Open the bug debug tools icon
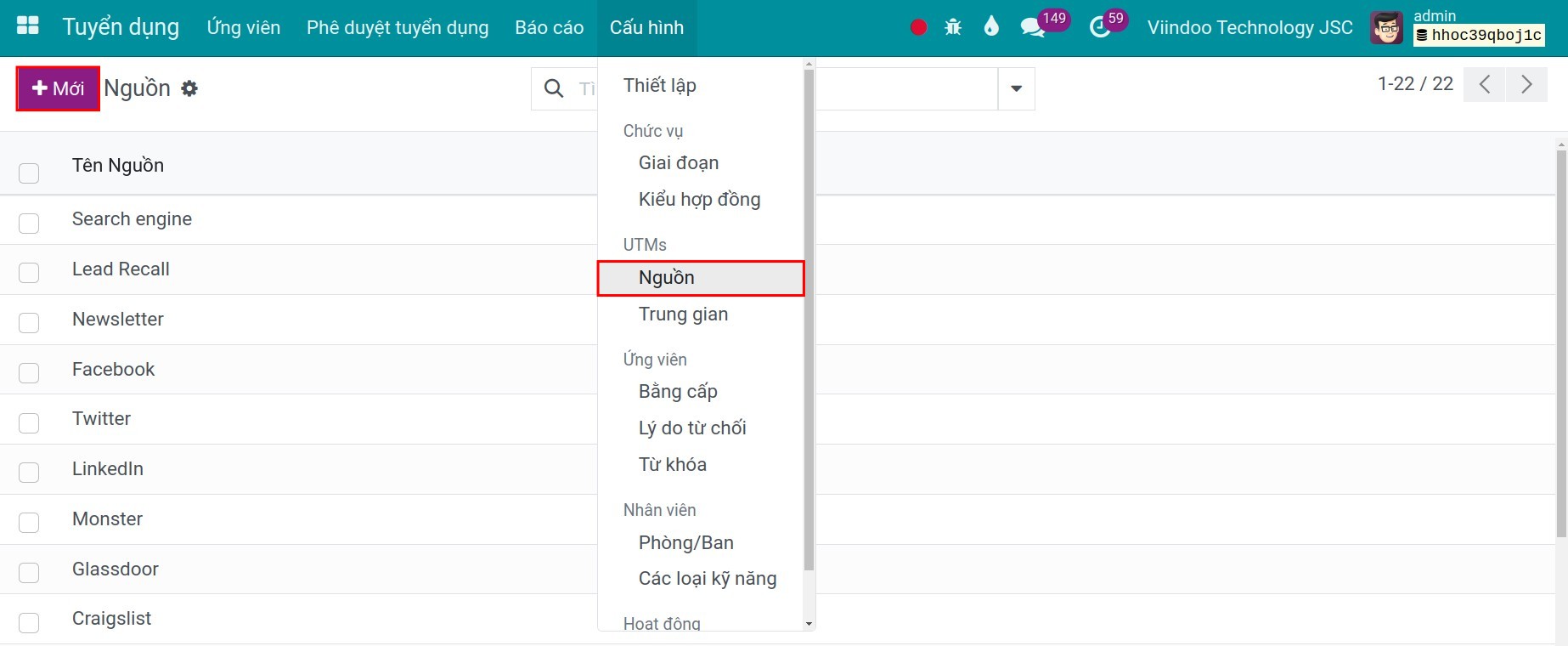 953,27
